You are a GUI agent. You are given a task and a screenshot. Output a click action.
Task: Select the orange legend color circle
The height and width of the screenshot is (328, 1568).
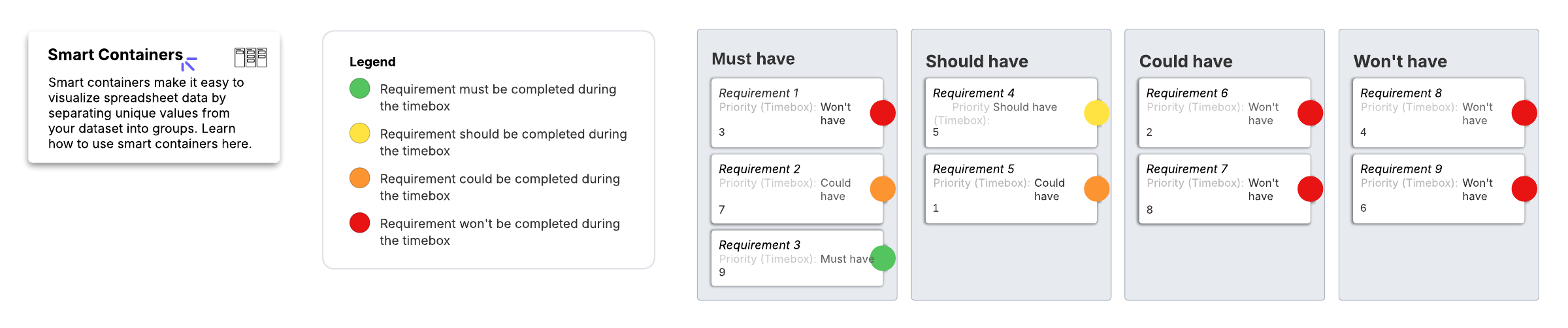359,178
